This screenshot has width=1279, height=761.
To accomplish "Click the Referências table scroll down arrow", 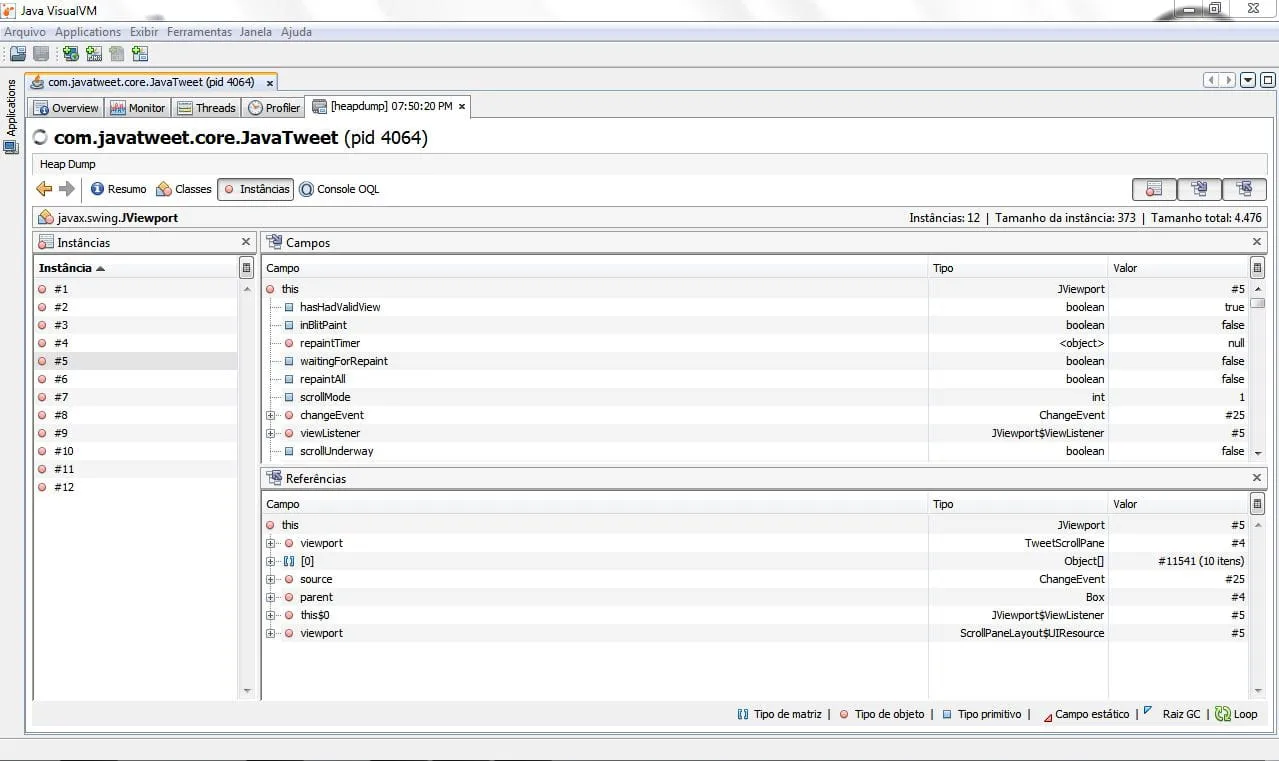I will (1257, 691).
